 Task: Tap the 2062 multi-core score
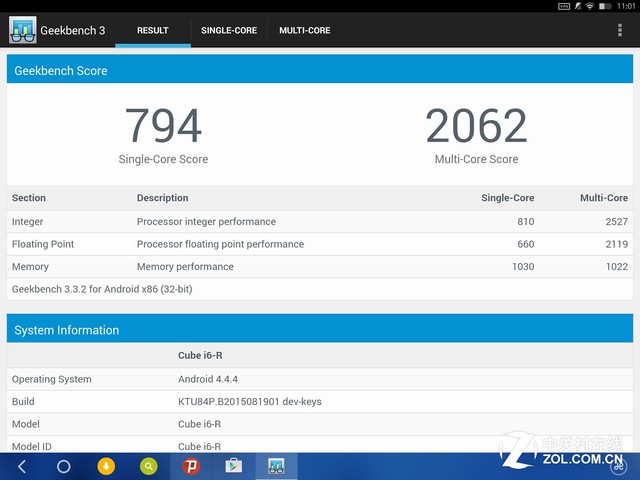pyautogui.click(x=476, y=126)
